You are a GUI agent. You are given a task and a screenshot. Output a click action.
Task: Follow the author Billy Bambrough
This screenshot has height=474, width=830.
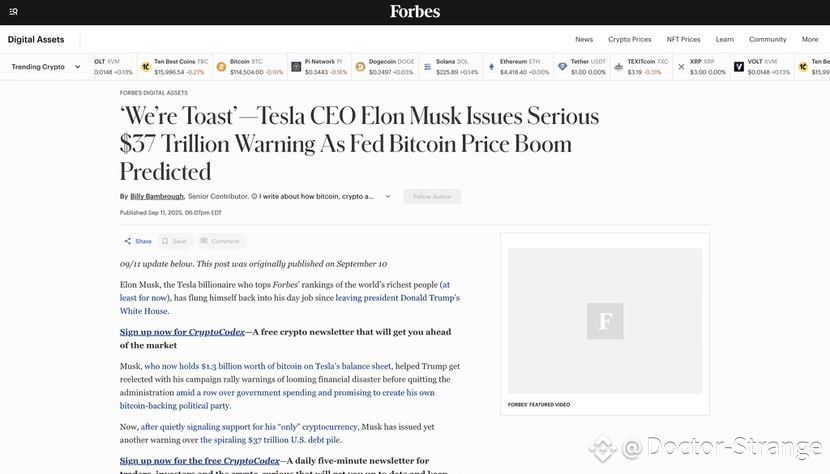(x=432, y=196)
